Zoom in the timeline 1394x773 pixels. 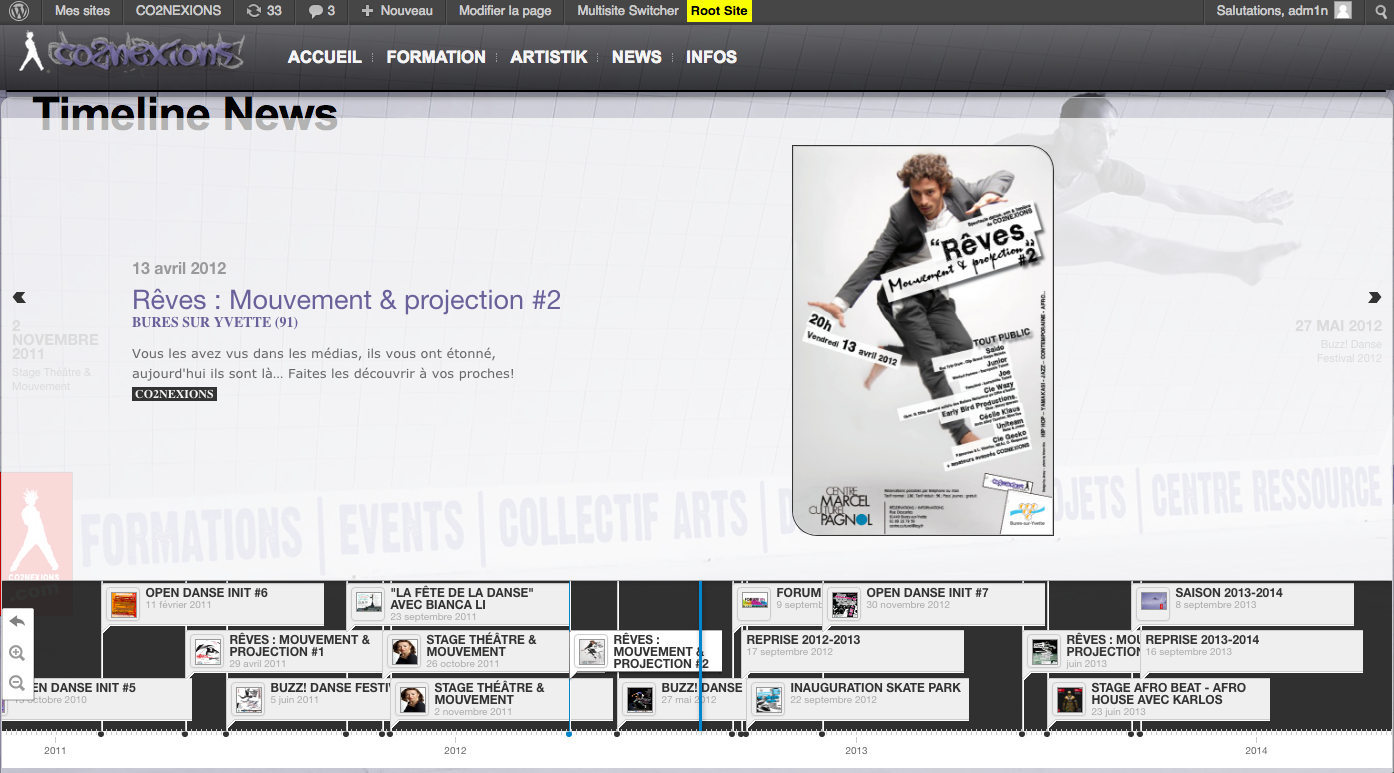[x=17, y=653]
